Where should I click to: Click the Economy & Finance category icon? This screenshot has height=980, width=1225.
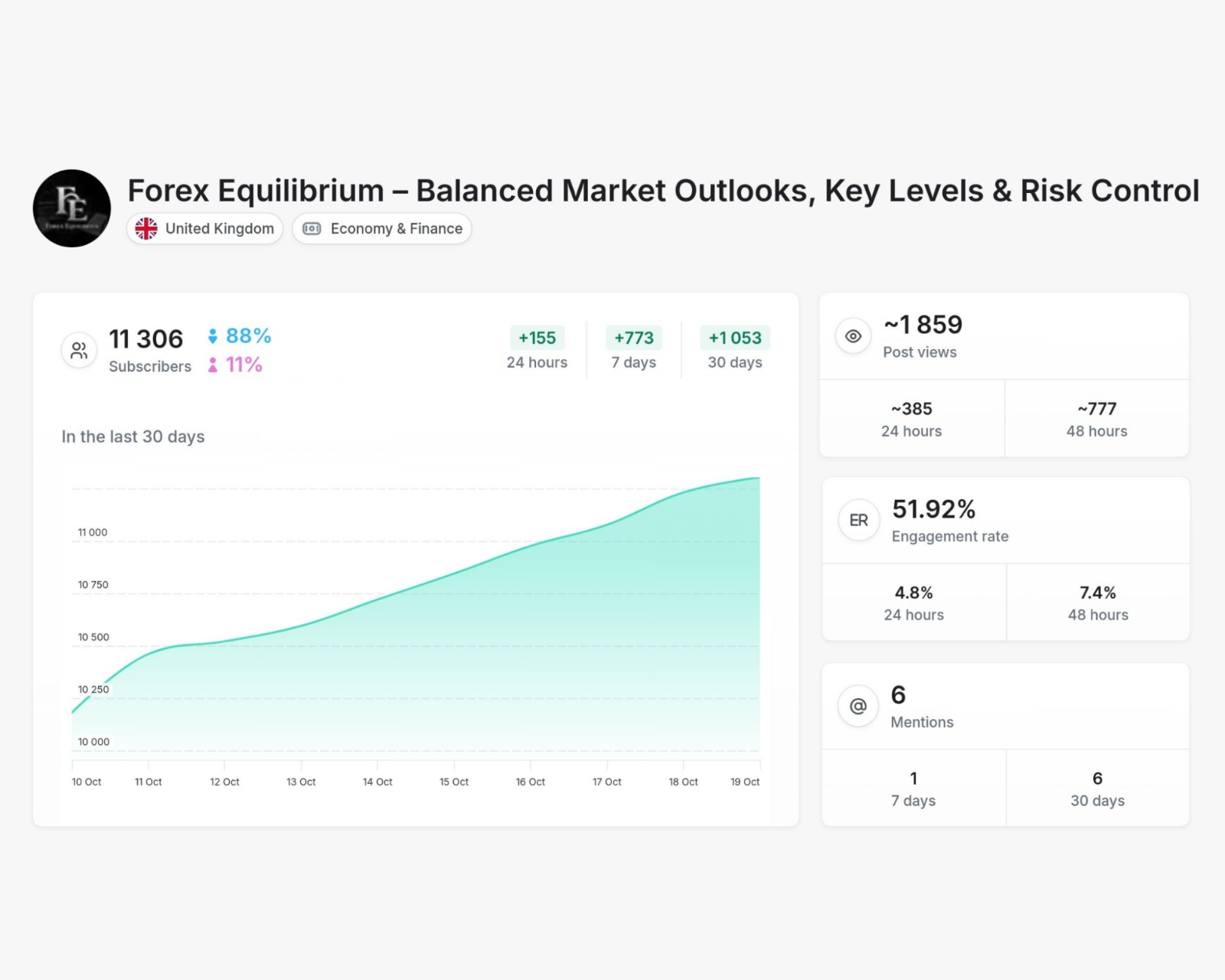click(312, 229)
